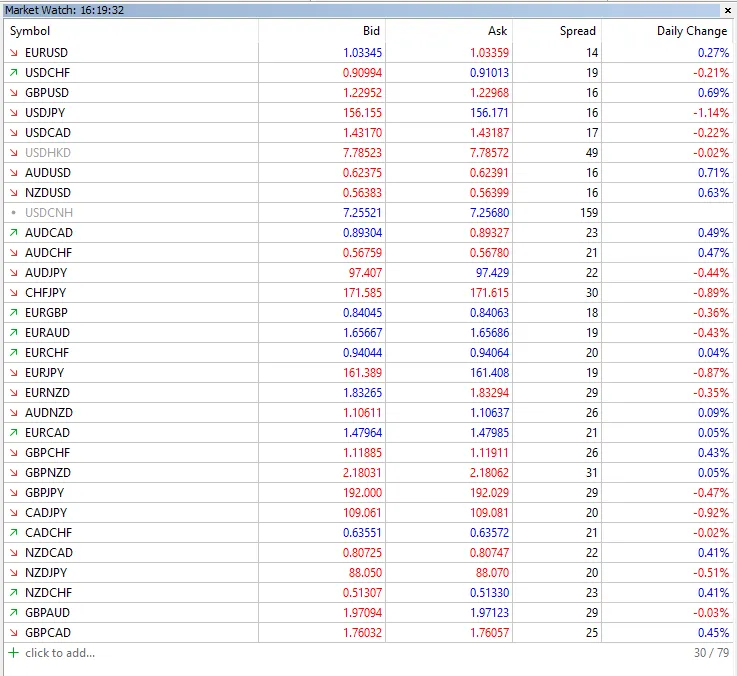The width and height of the screenshot is (737, 676).
Task: Sort by the Symbol column header
Action: point(30,31)
